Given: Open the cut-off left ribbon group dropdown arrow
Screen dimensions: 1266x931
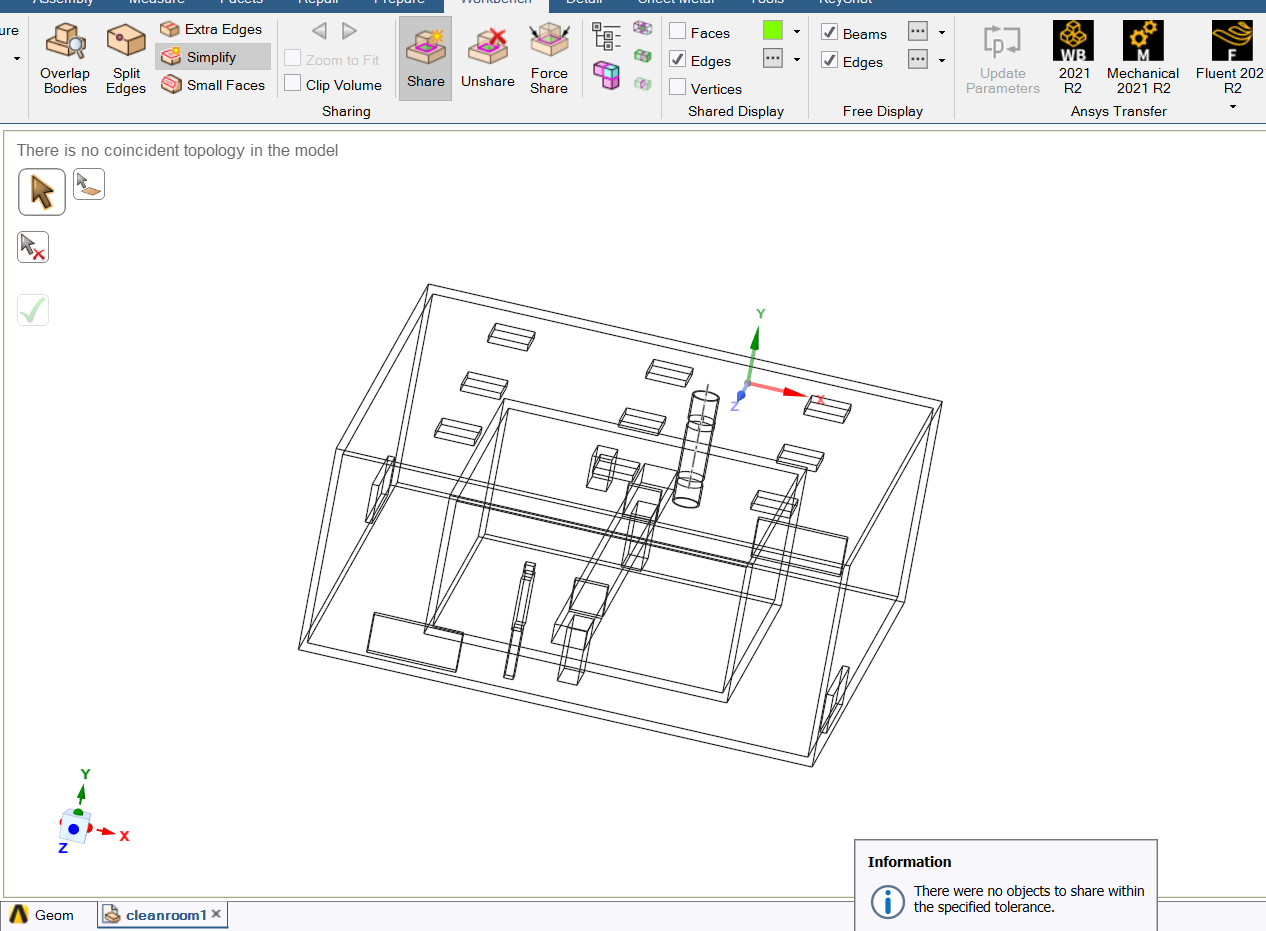Looking at the screenshot, I should (17, 59).
